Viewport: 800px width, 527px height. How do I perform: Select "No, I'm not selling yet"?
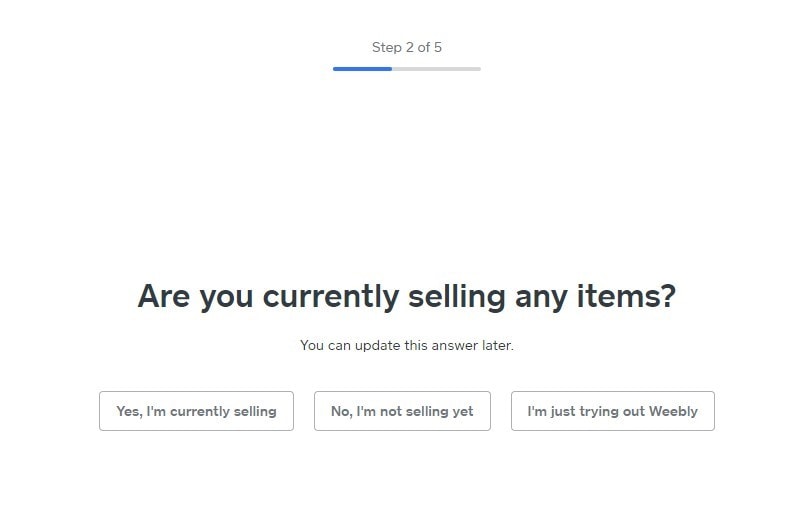click(402, 411)
